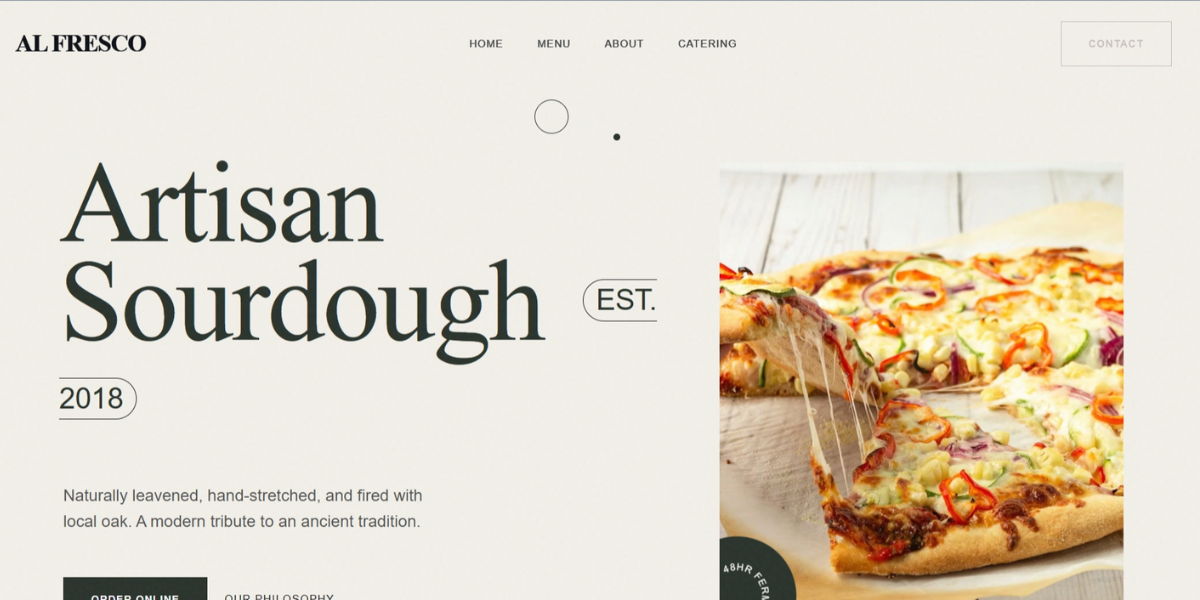This screenshot has width=1200, height=600.
Task: Click the small black dot
Action: coord(616,137)
